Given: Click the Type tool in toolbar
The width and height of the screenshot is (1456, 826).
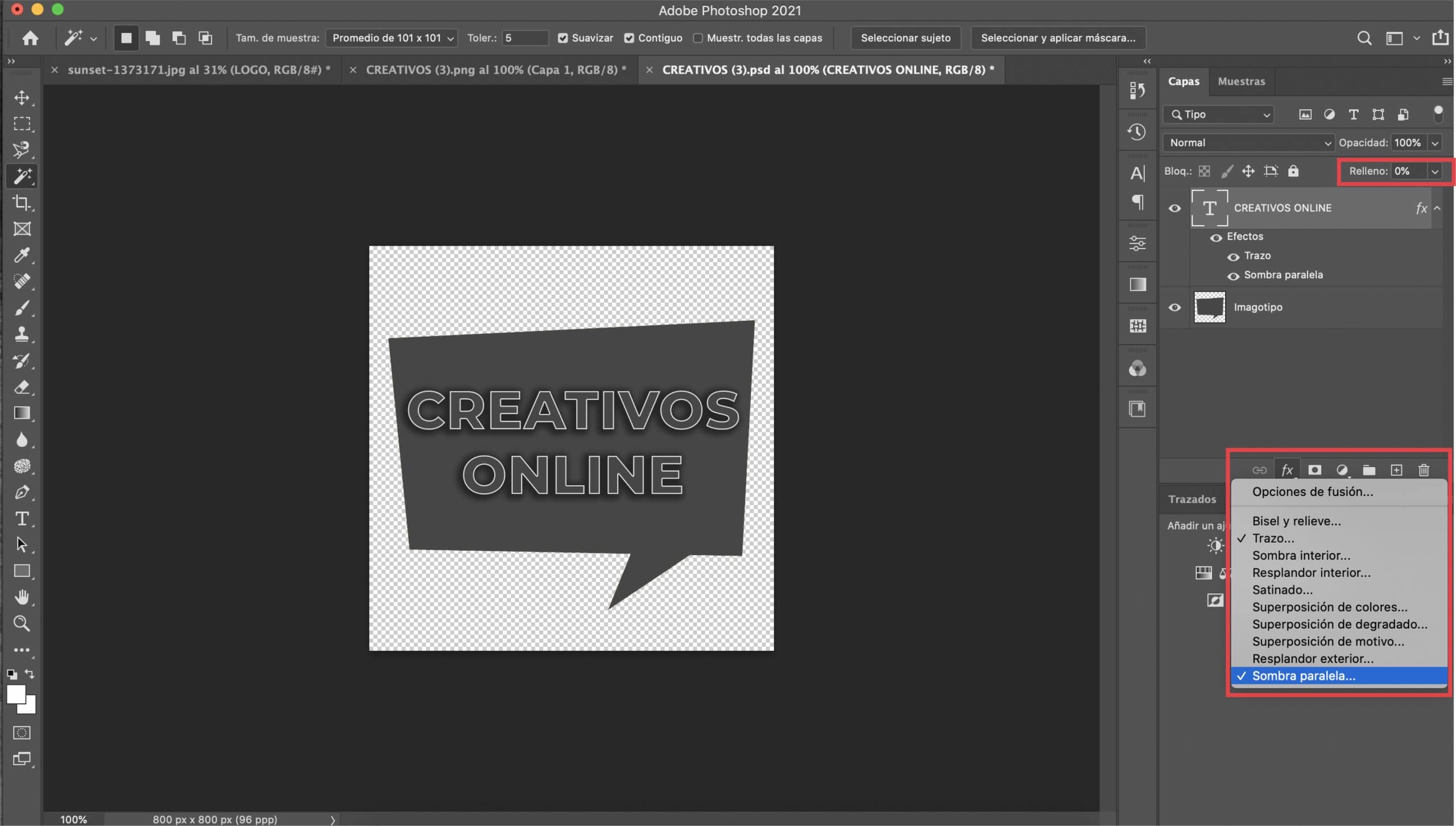Looking at the screenshot, I should [22, 518].
